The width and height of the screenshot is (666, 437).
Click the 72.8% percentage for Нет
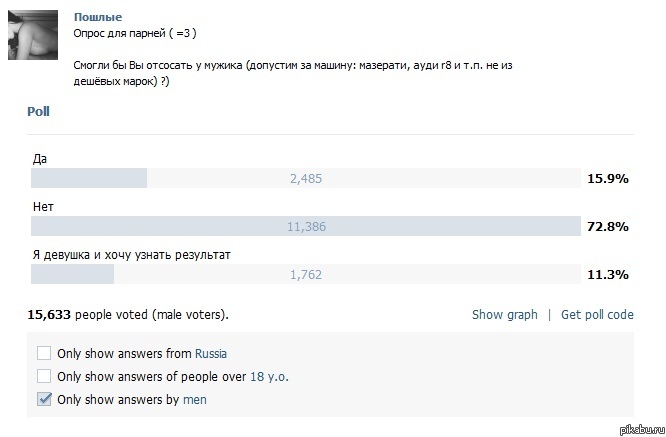point(606,226)
